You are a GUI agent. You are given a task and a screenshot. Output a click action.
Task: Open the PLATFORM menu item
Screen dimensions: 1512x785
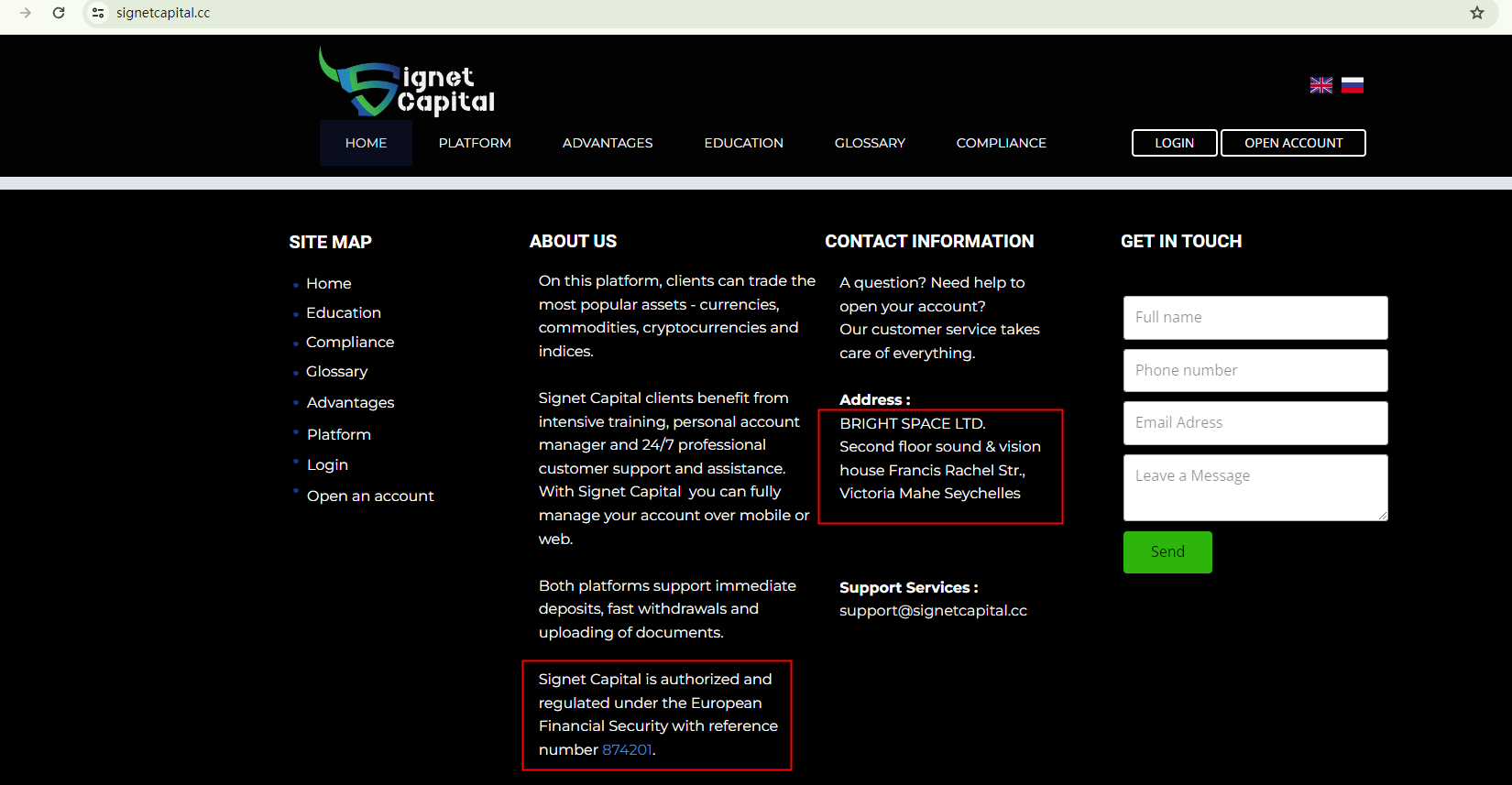(475, 143)
